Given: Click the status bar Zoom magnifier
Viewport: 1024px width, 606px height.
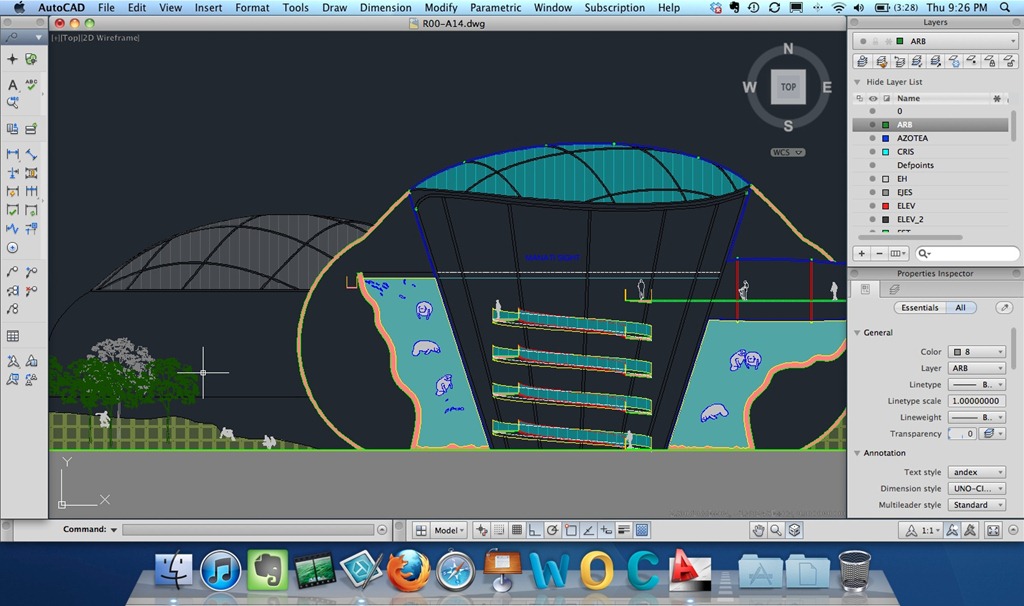Looking at the screenshot, I should [x=776, y=530].
